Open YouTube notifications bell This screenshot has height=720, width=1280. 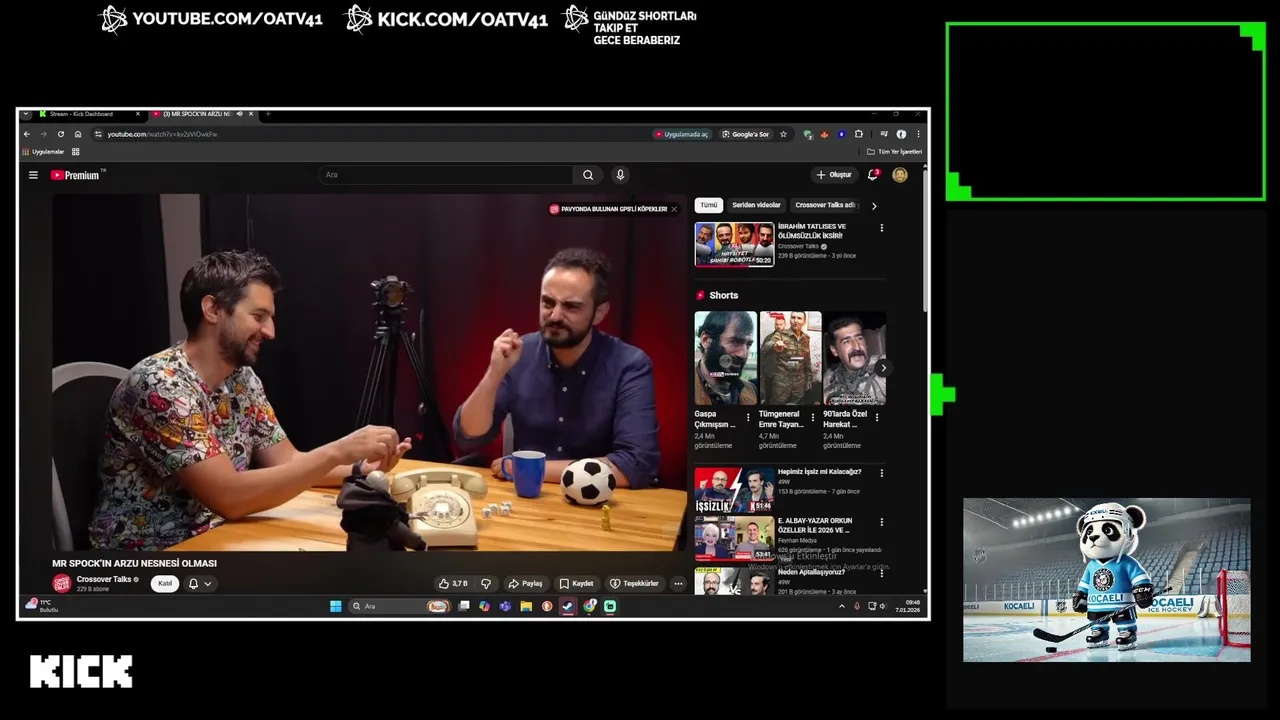(872, 175)
